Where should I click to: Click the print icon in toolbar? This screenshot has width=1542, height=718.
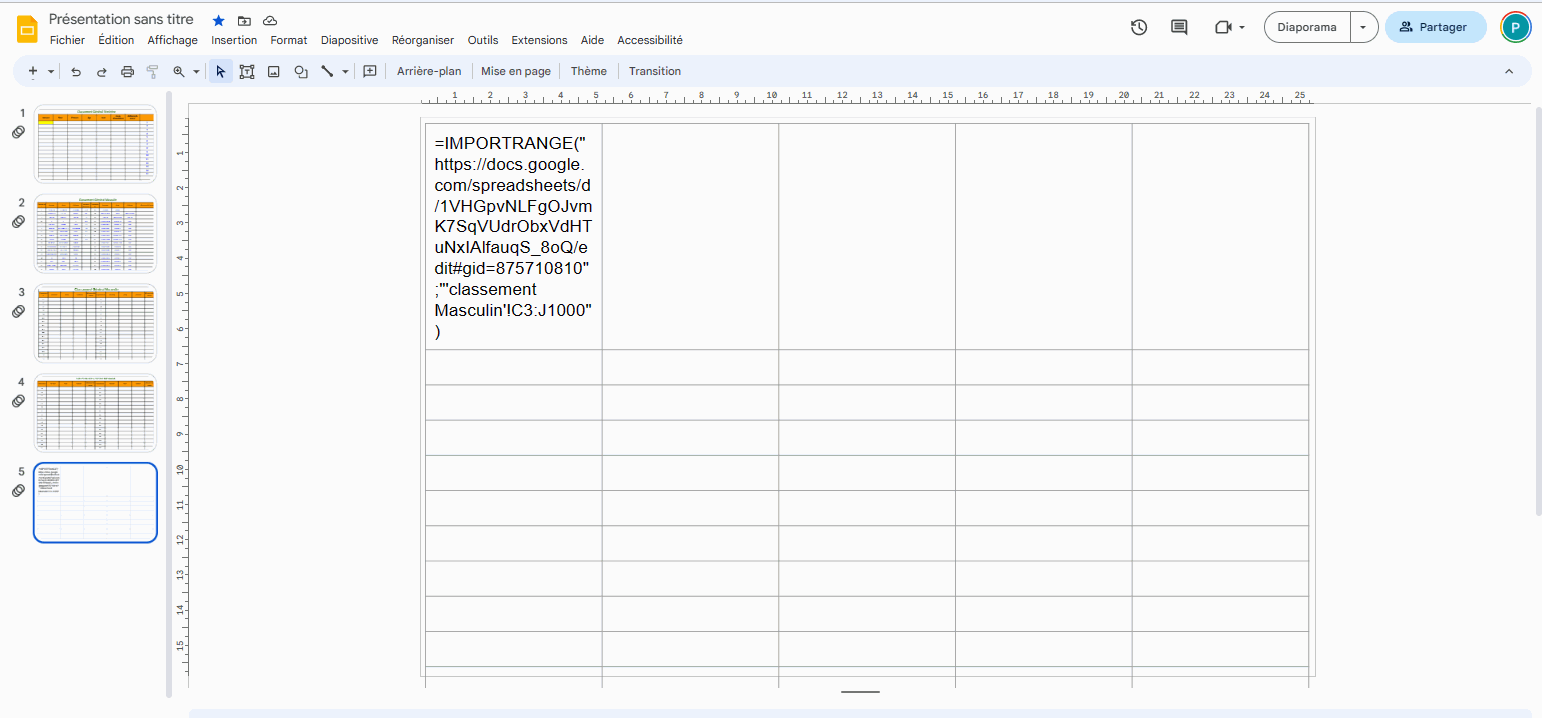point(127,72)
